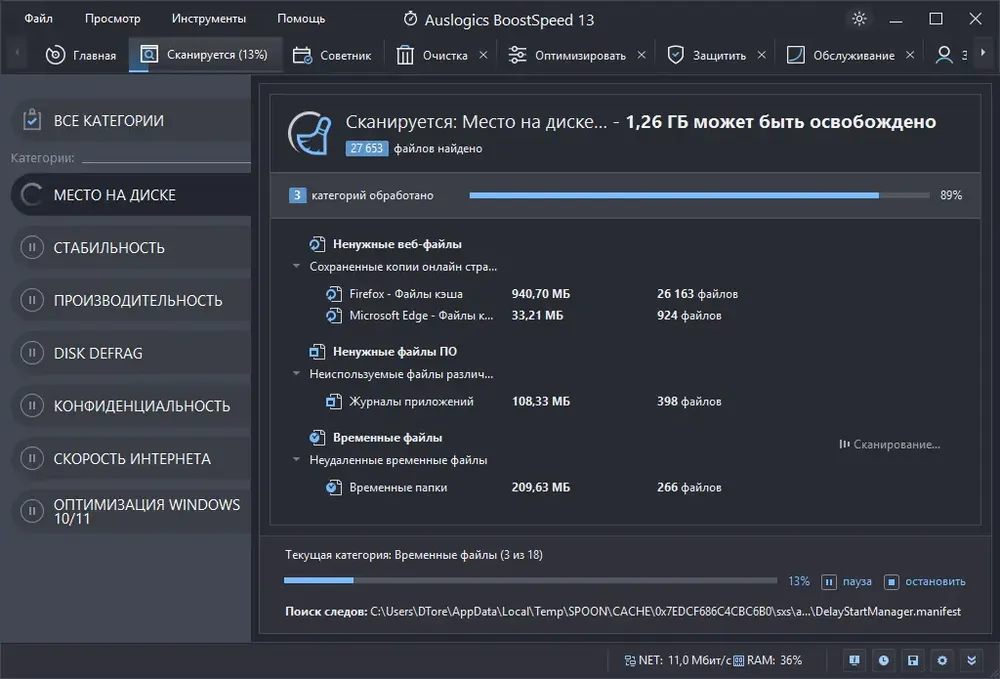This screenshot has height=679, width=1000.
Task: Click the остановить button
Action: pyautogui.click(x=925, y=581)
